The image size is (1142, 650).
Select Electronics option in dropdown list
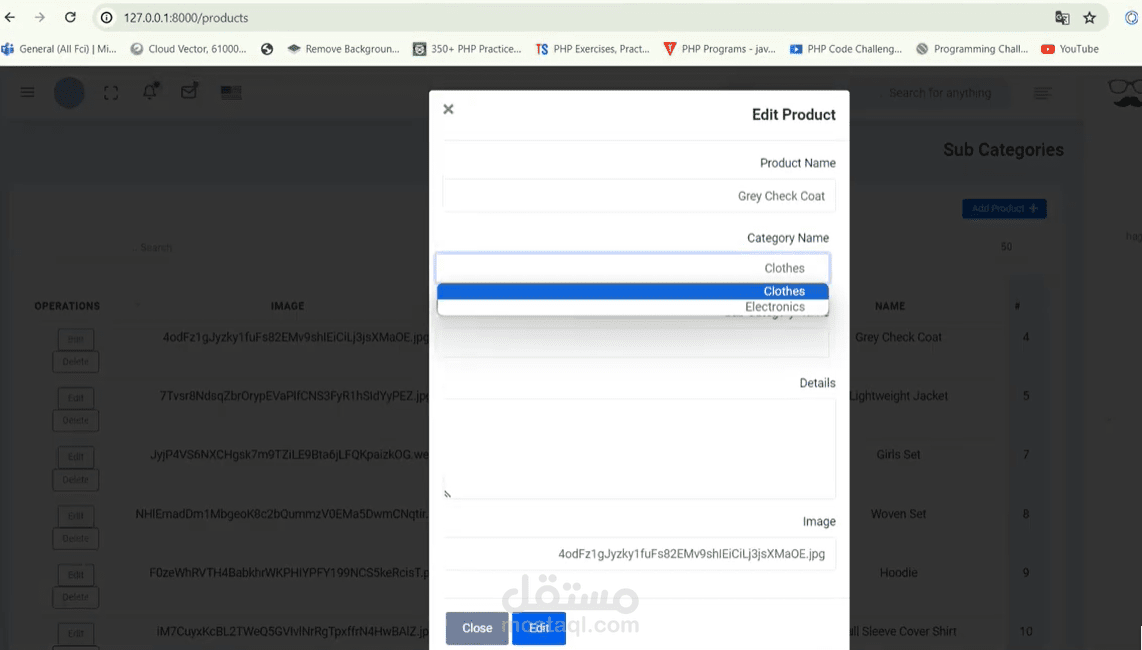(x=632, y=307)
